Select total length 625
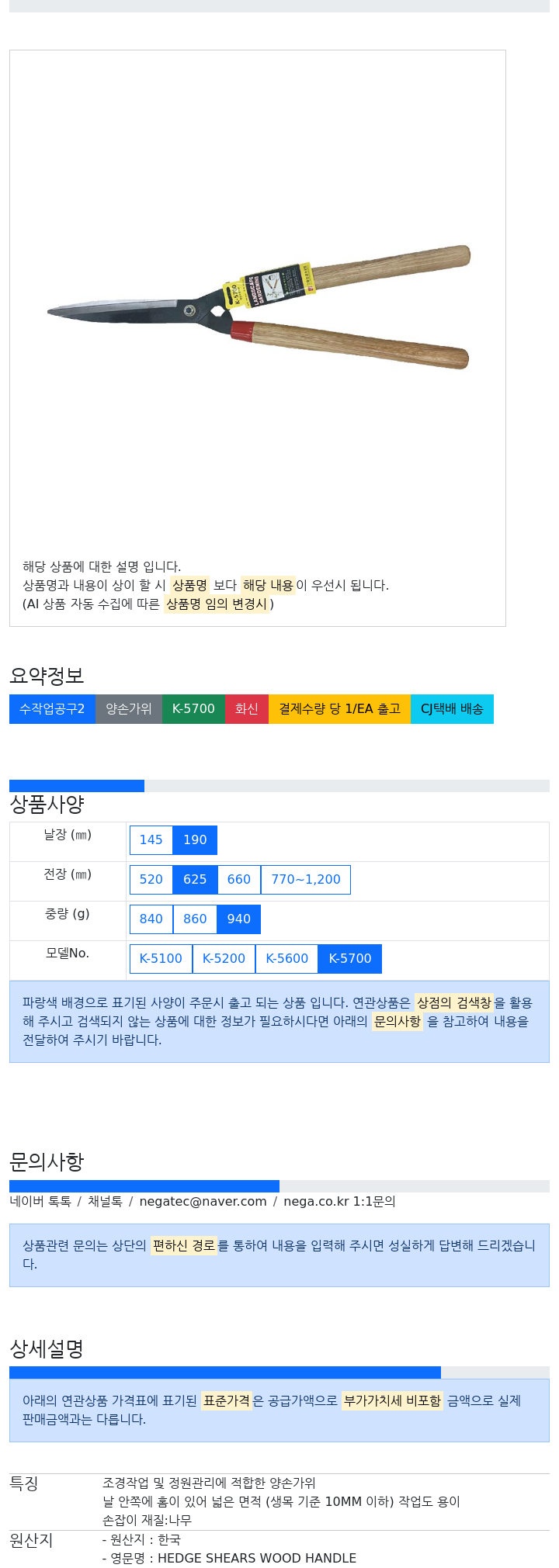The width and height of the screenshot is (559, 1568). (x=195, y=880)
